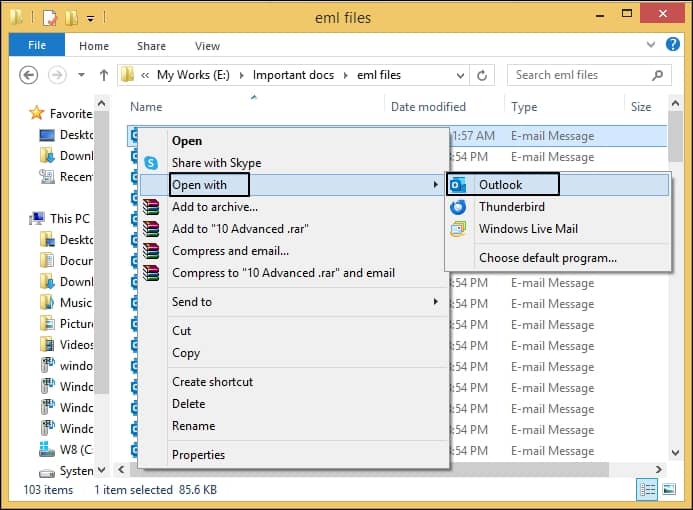Click the search magnifier icon
This screenshot has height=510, width=693.
657,75
